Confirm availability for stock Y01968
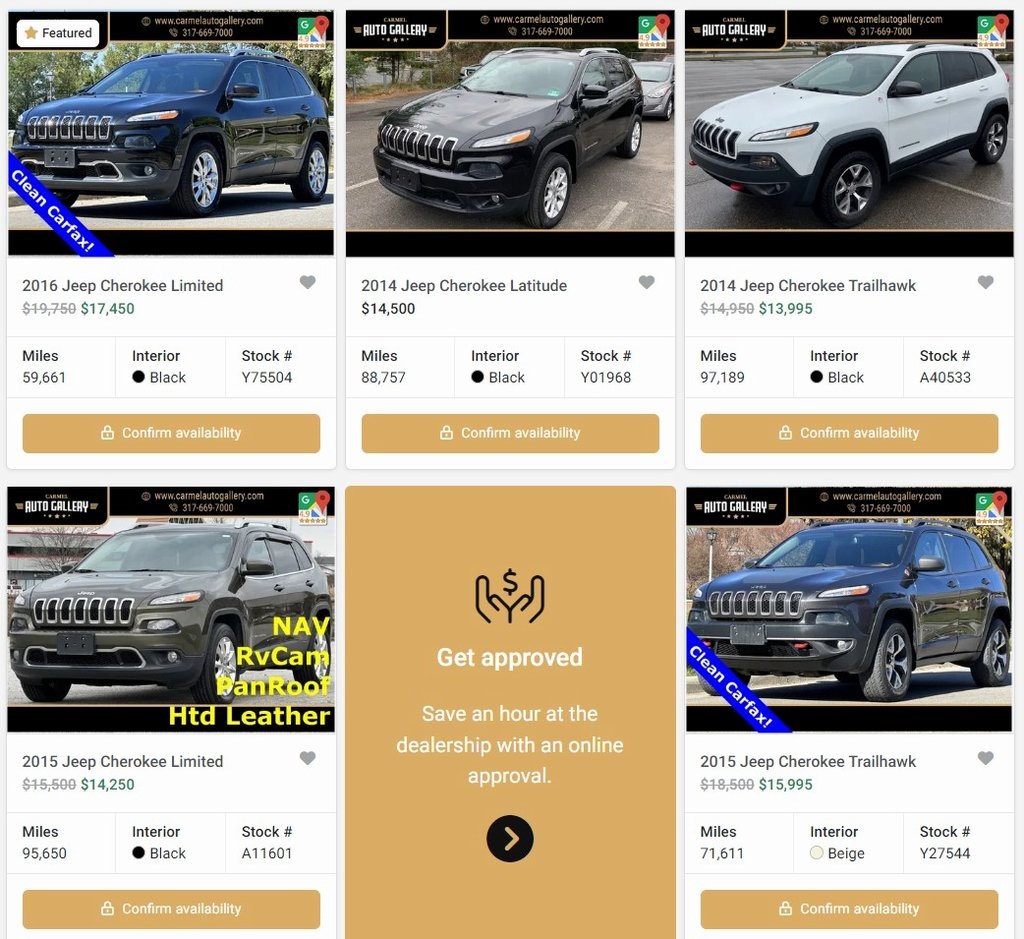This screenshot has height=939, width=1024. coord(510,433)
